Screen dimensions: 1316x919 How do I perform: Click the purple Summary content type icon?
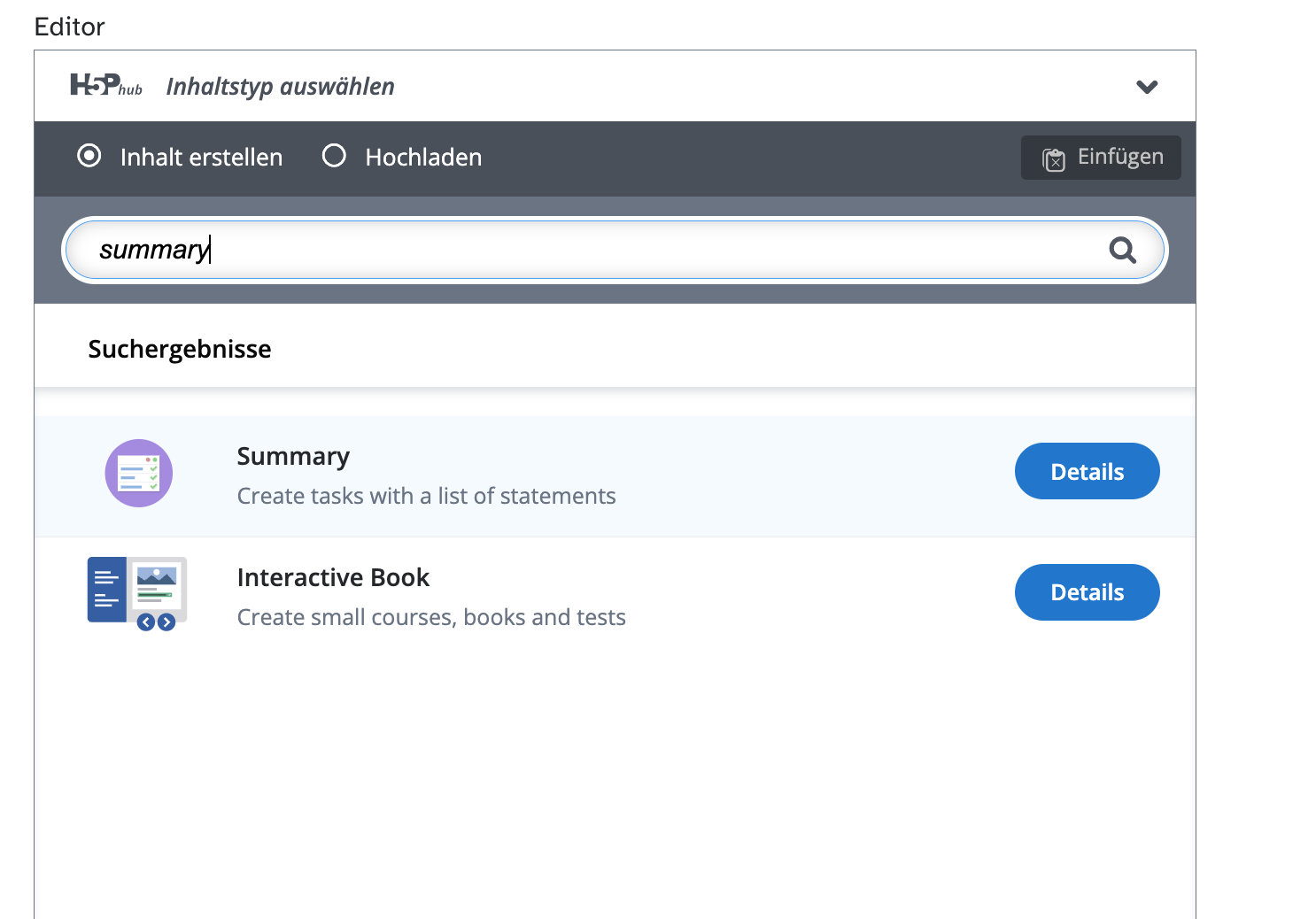click(139, 473)
